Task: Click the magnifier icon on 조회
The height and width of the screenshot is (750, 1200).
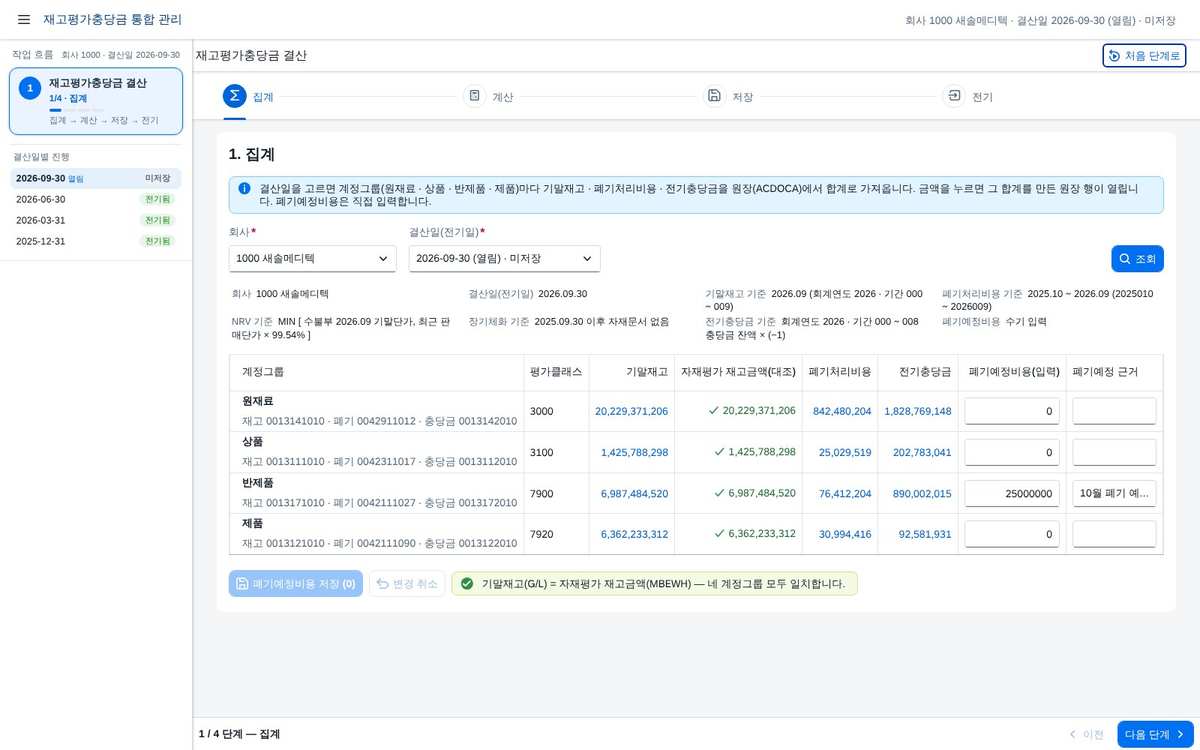Action: click(1125, 259)
